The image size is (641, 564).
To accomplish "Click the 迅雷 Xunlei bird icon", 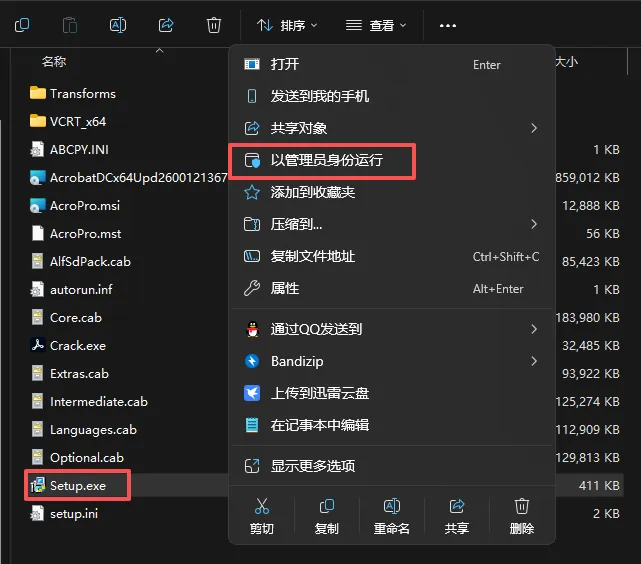I will click(252, 393).
